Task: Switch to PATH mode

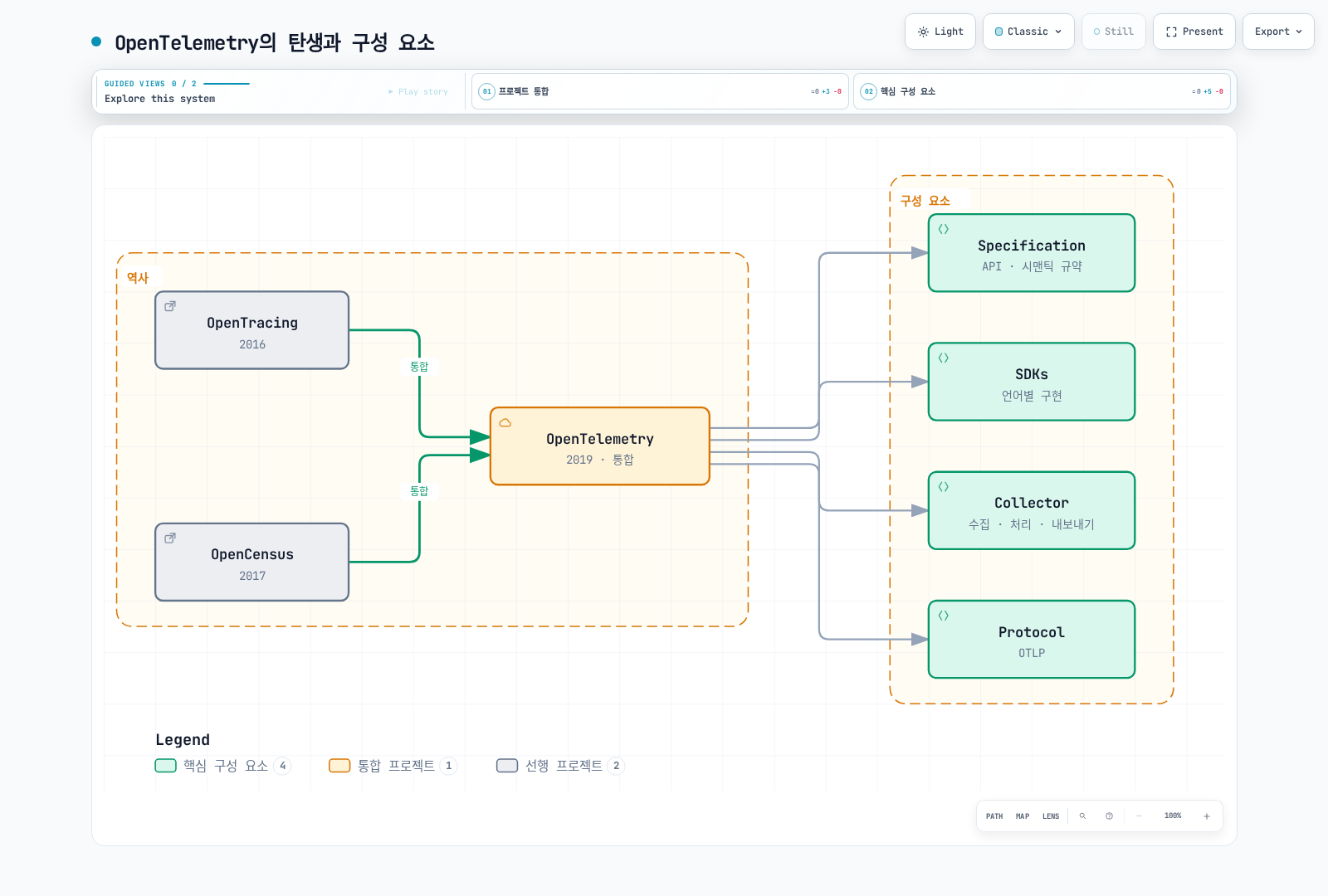Action: [x=994, y=816]
